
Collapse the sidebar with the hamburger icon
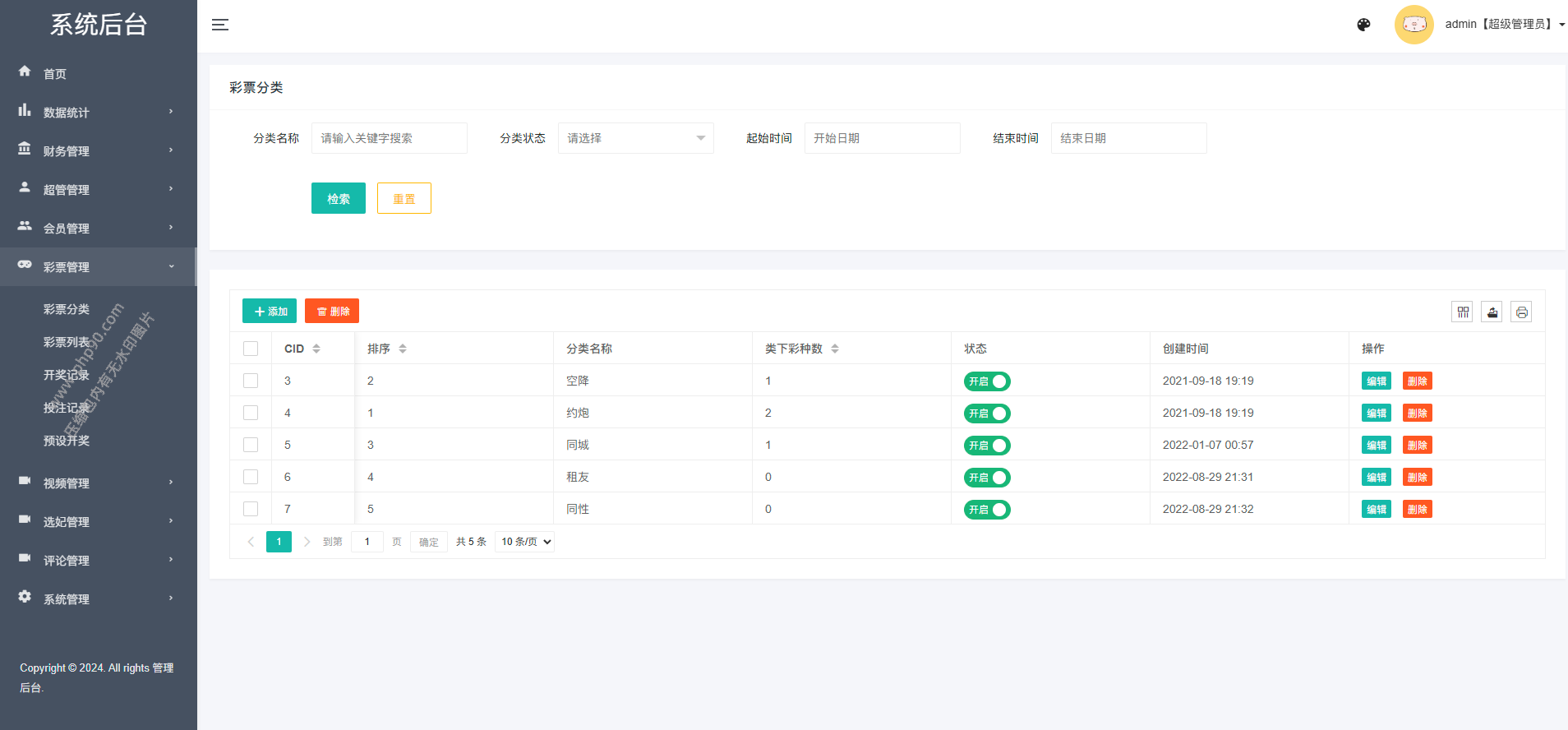220,25
